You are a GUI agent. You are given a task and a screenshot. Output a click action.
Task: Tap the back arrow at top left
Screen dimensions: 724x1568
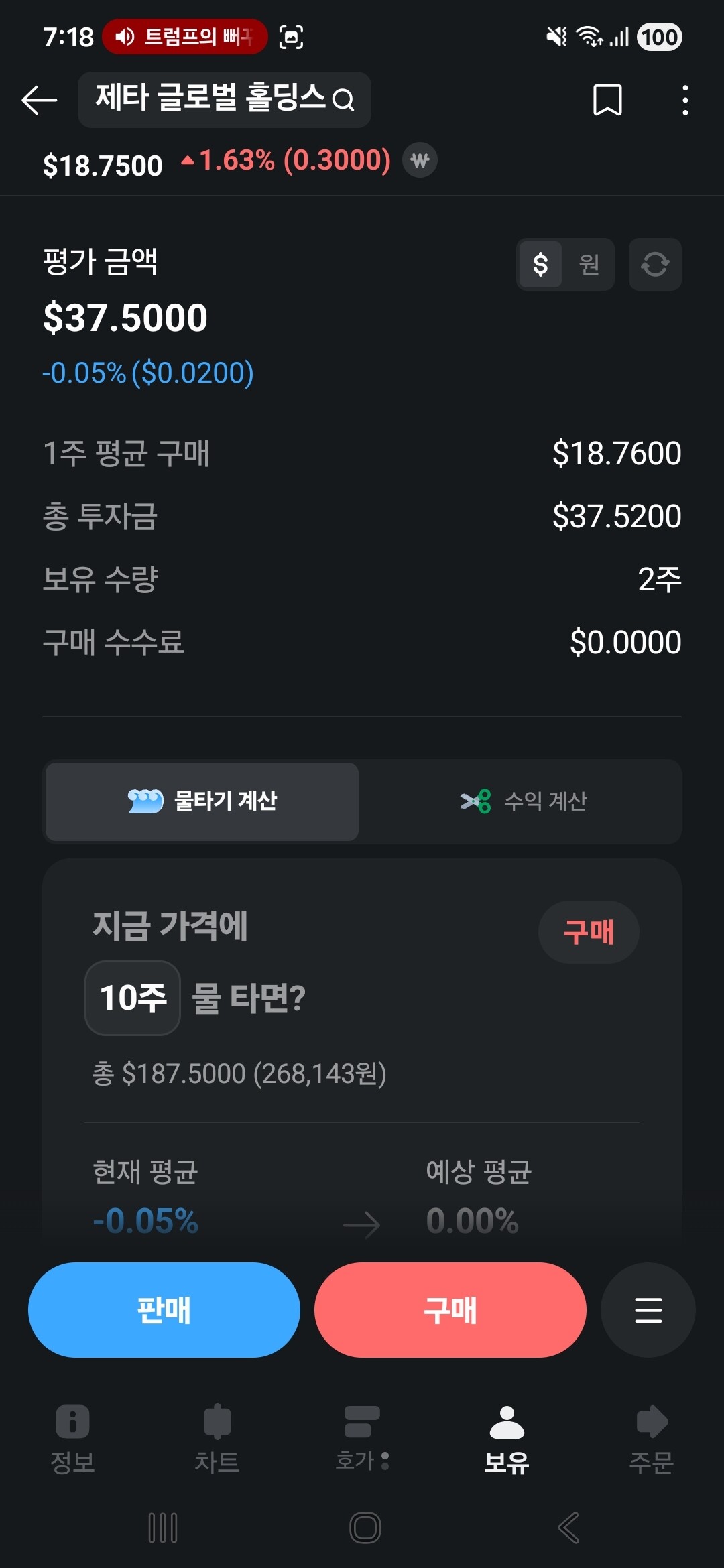pos(39,101)
